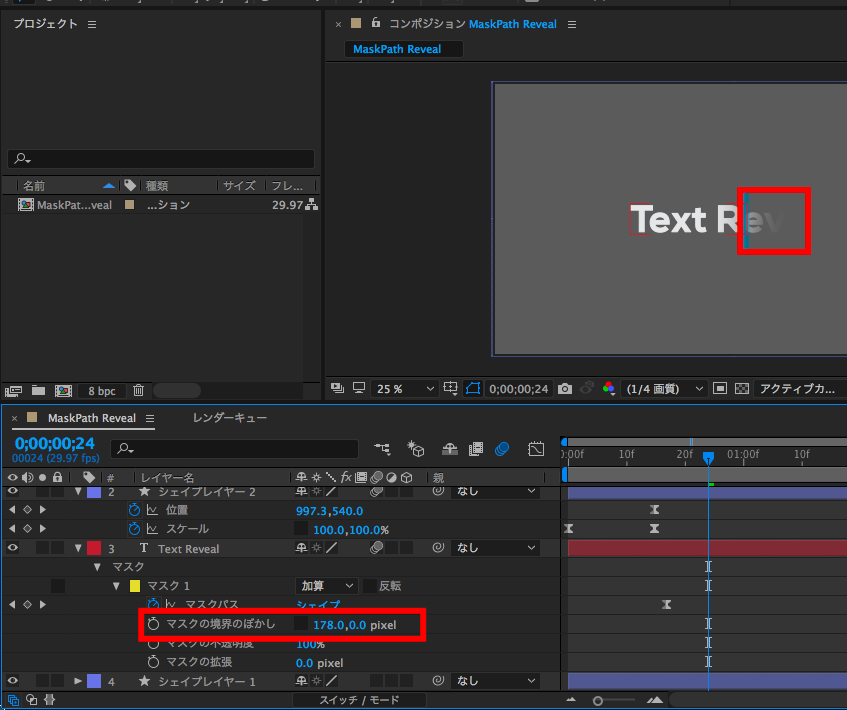Click the snapshot camera icon in viewer
The height and width of the screenshot is (710, 847).
tap(565, 388)
